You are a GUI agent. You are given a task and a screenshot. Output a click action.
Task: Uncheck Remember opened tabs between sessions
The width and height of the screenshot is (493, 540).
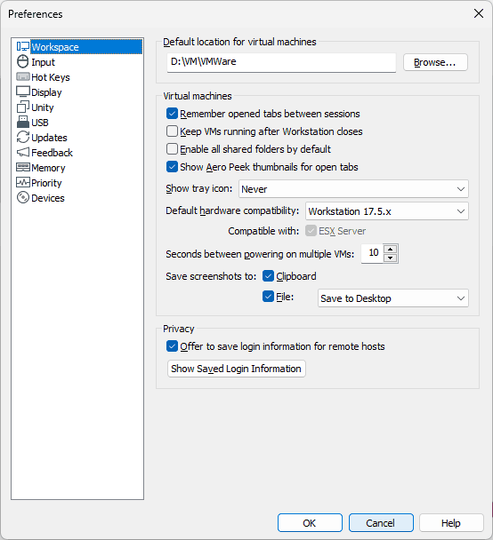[172, 113]
